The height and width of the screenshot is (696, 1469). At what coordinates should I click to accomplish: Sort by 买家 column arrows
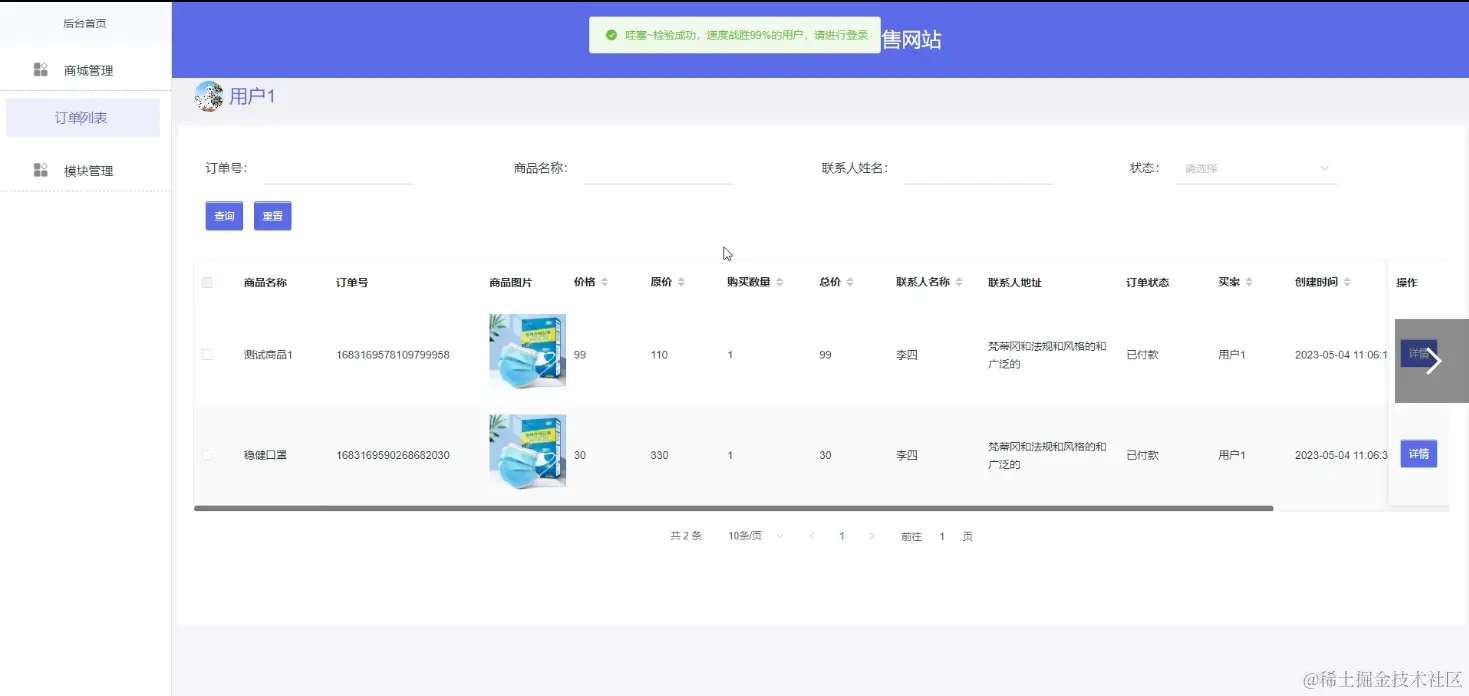click(x=1249, y=282)
